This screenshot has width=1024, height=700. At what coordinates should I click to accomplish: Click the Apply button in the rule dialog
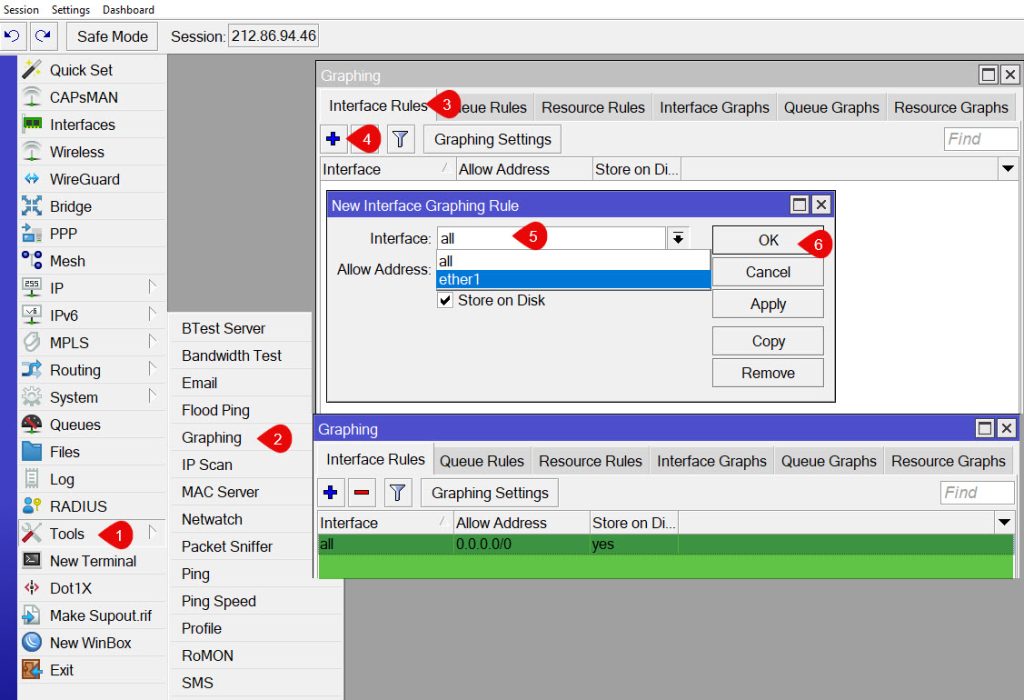767,303
